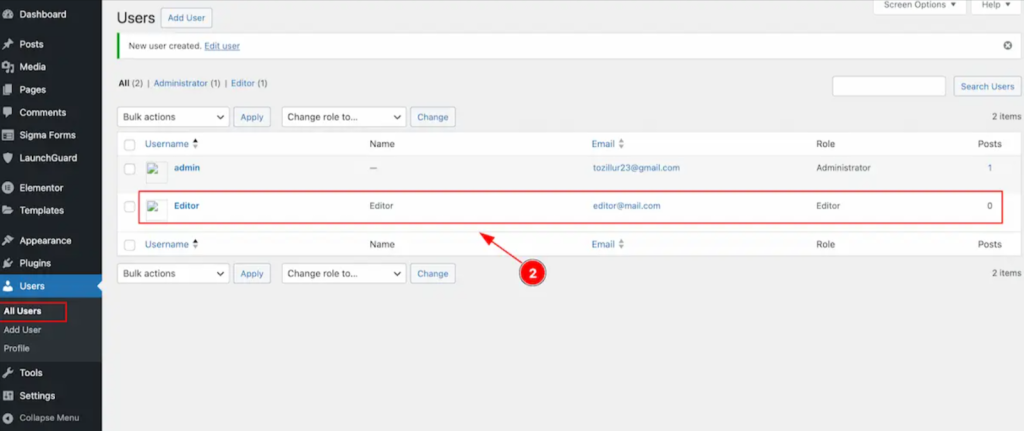Select the Editor user checkbox
The image size is (1024, 431).
point(130,207)
